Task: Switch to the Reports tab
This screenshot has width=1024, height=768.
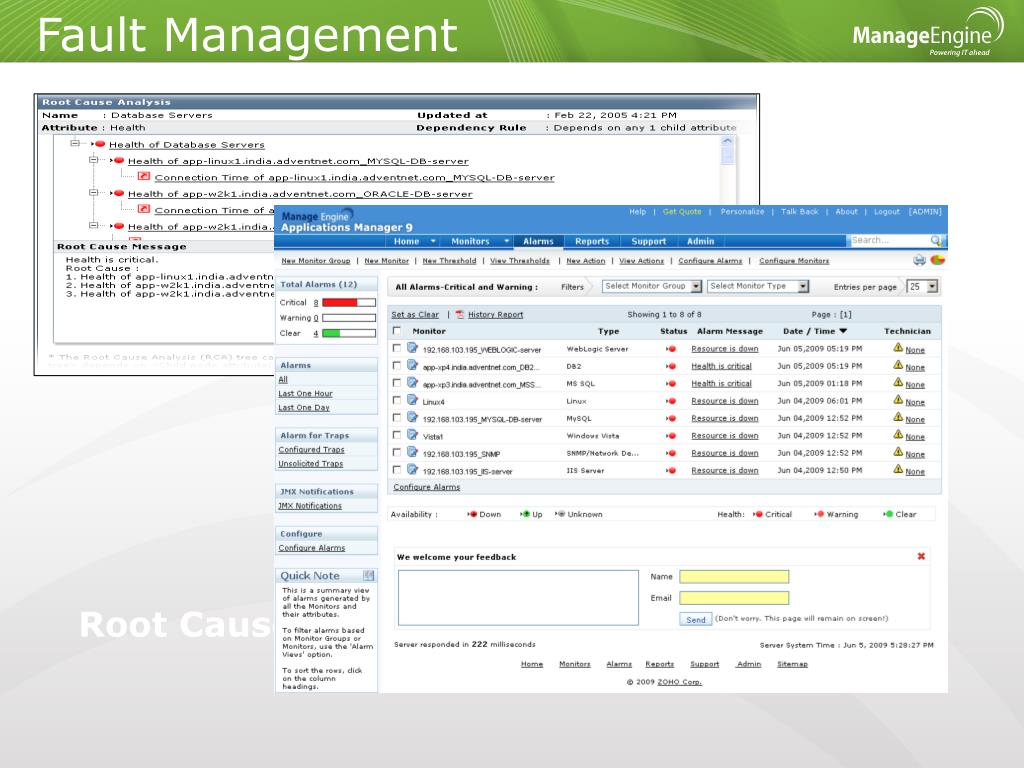Action: click(592, 241)
